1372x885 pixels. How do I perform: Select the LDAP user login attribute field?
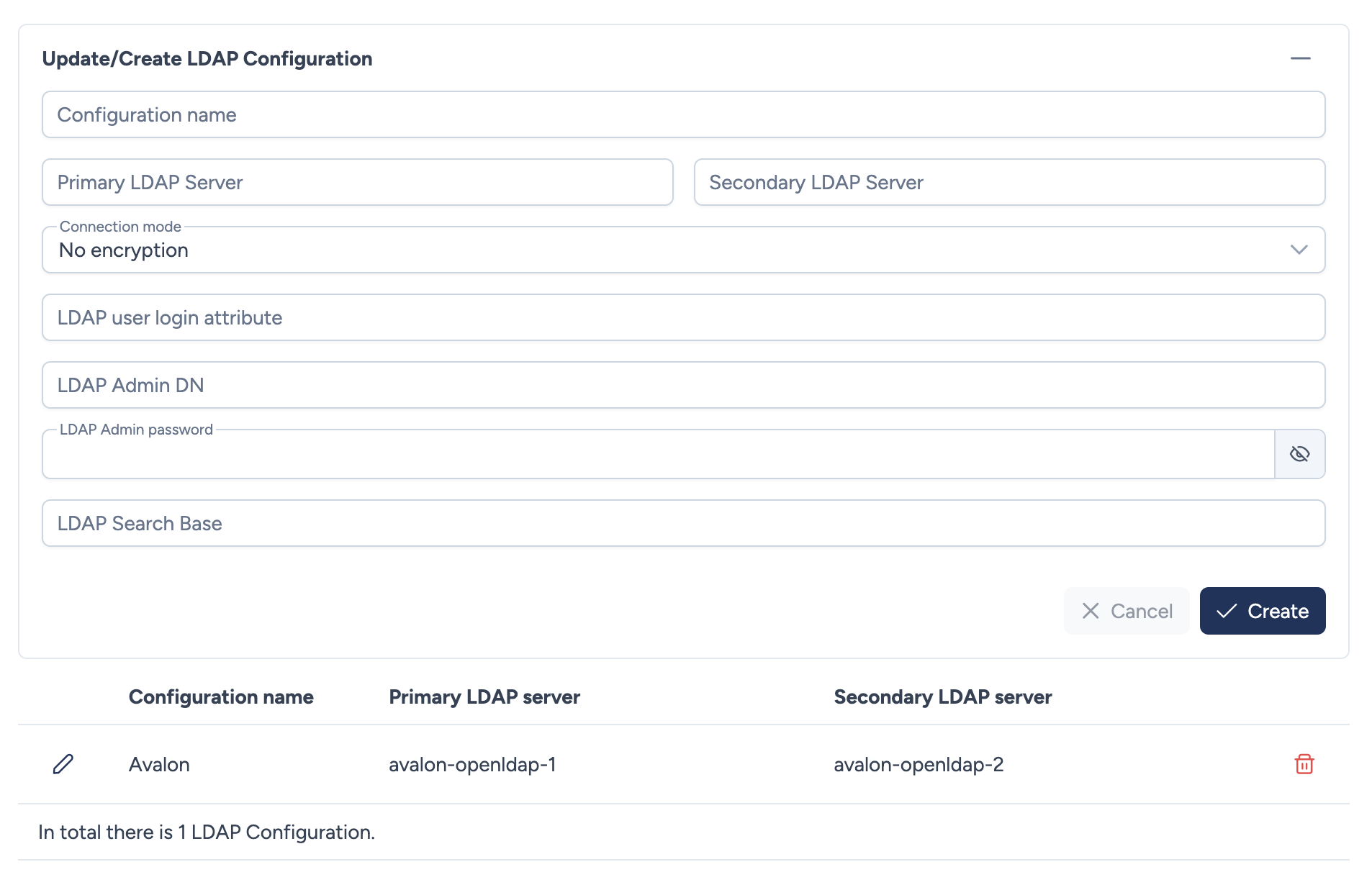pyautogui.click(x=682, y=318)
